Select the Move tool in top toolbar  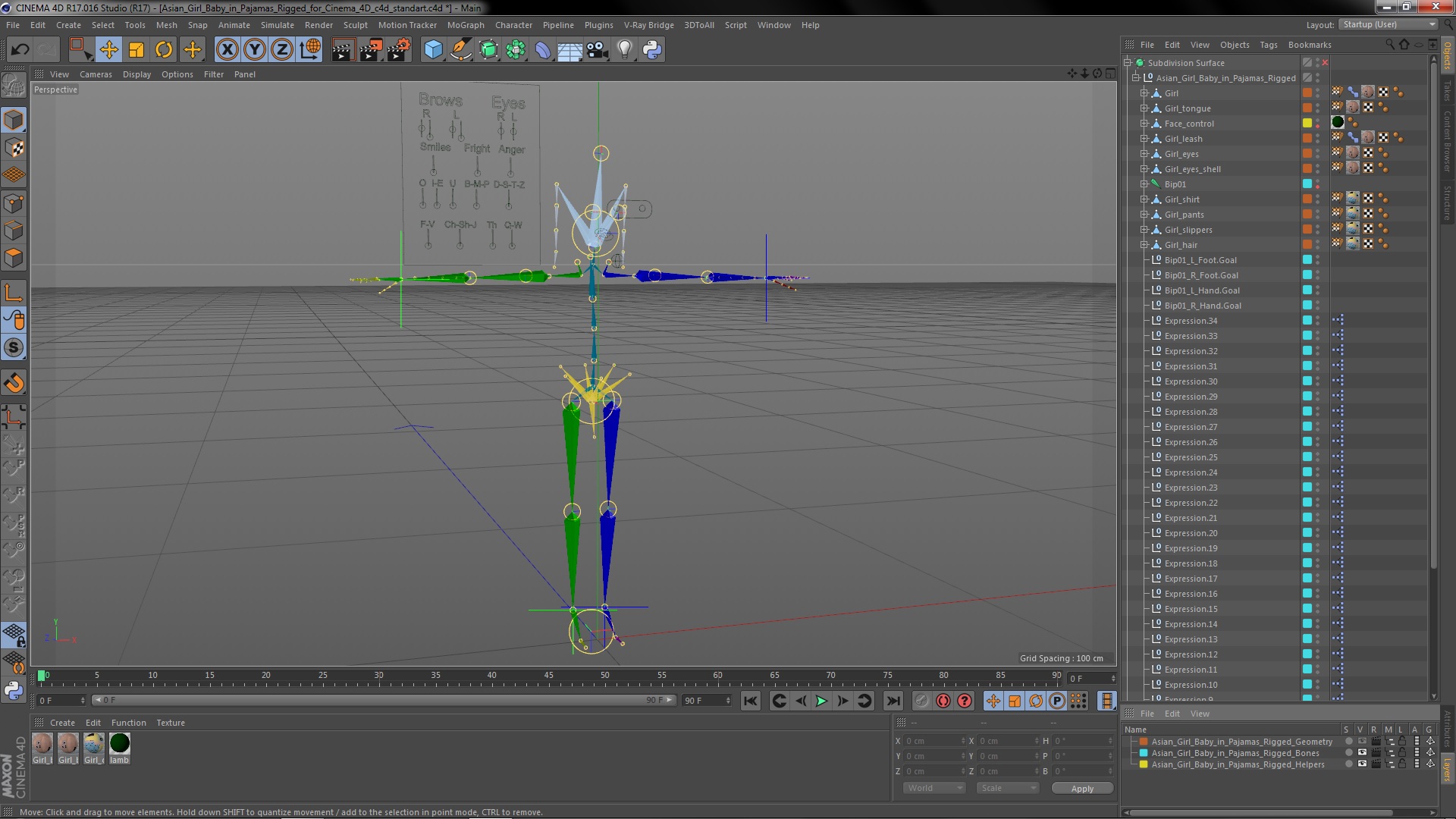(x=108, y=50)
